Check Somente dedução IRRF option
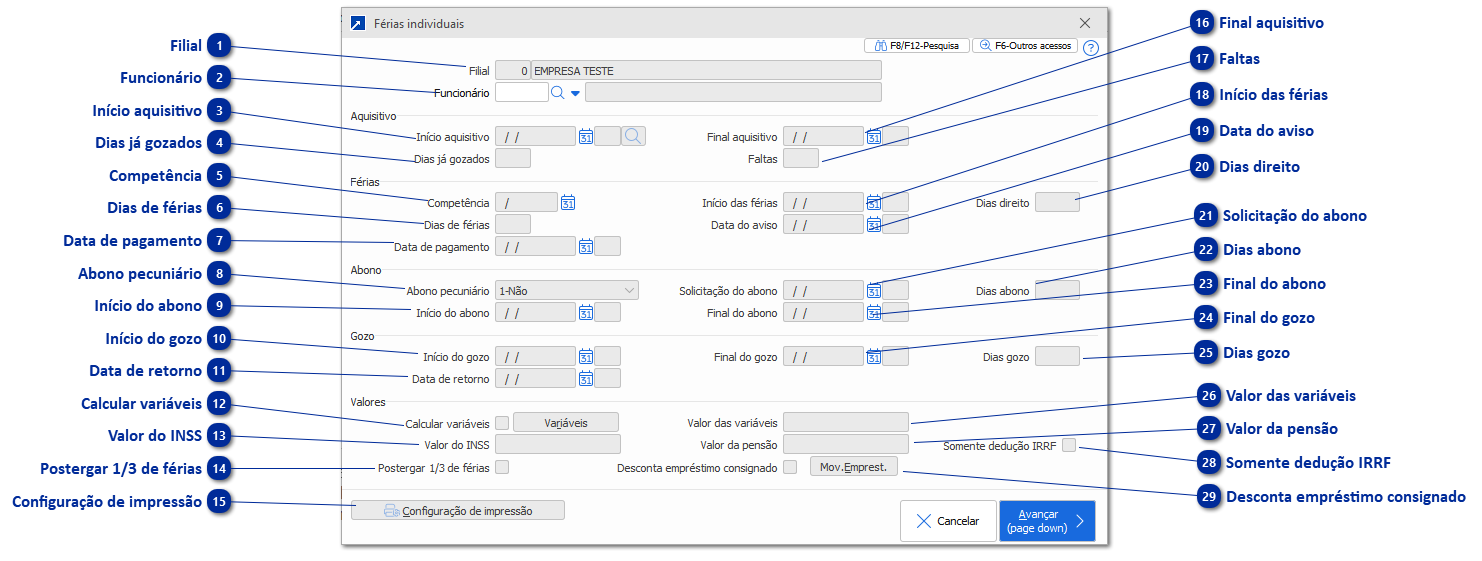This screenshot has width=1482, height=561. pos(1069,446)
